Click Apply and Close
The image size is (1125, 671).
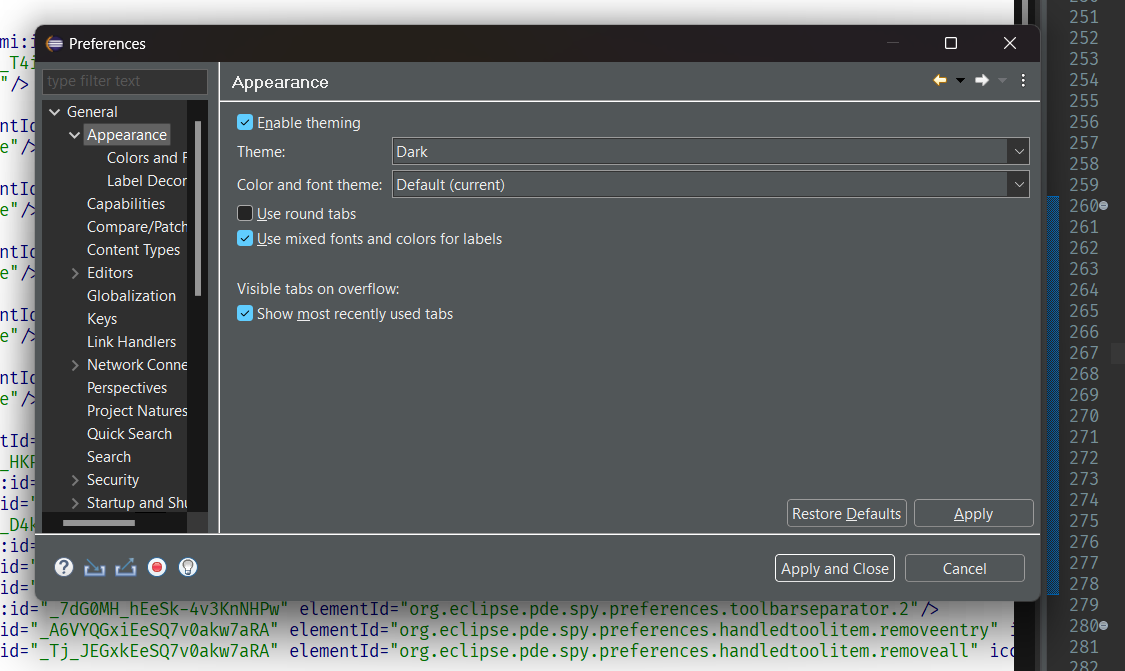click(834, 567)
